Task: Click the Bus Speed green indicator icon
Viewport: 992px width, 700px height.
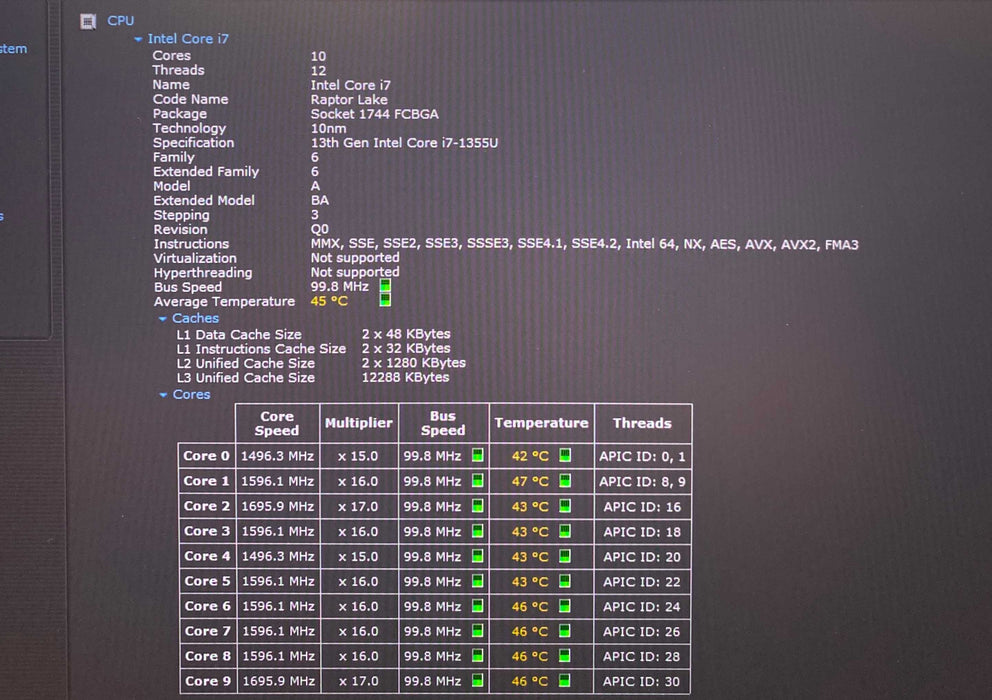Action: pyautogui.click(x=385, y=285)
